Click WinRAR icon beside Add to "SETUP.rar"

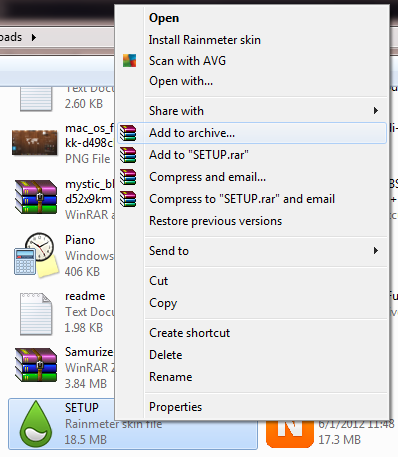[128, 155]
